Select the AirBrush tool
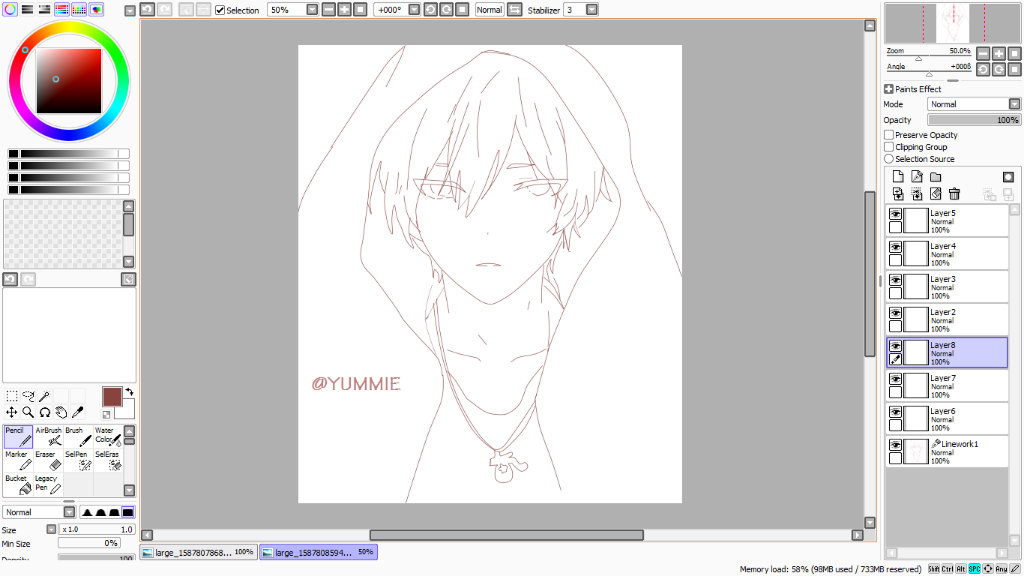This screenshot has width=1024, height=576. pos(48,437)
